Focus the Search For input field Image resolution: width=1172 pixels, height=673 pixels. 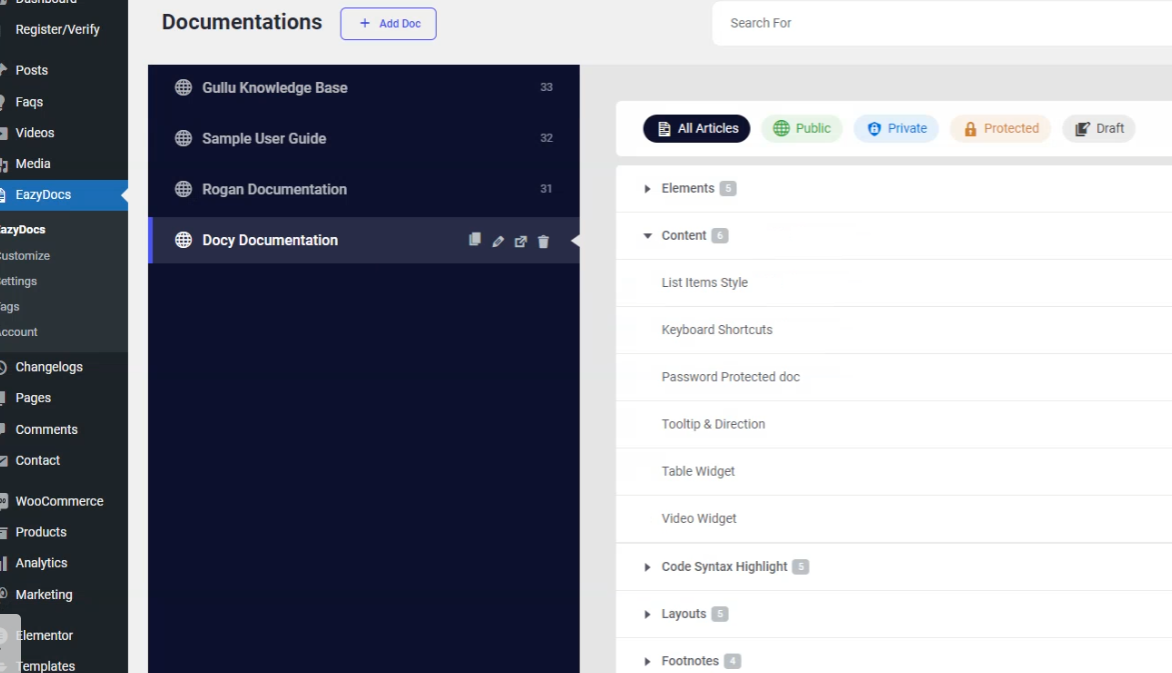(942, 23)
